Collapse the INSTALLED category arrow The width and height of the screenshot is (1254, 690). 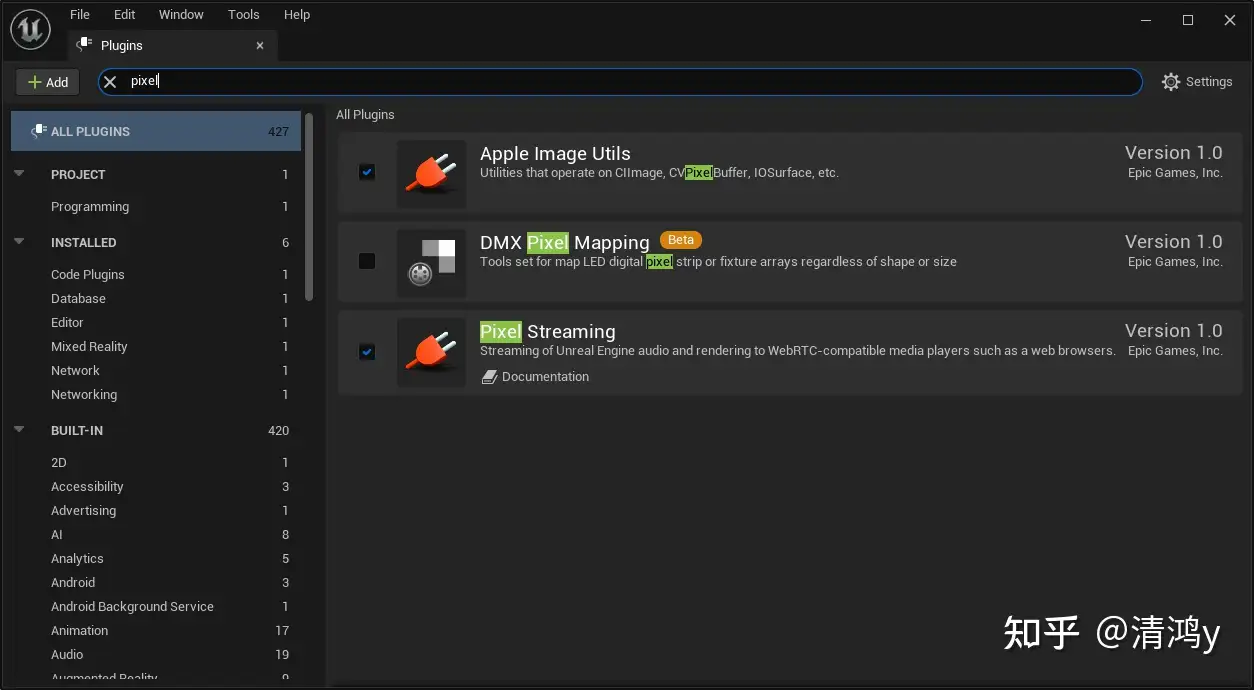pos(19,241)
